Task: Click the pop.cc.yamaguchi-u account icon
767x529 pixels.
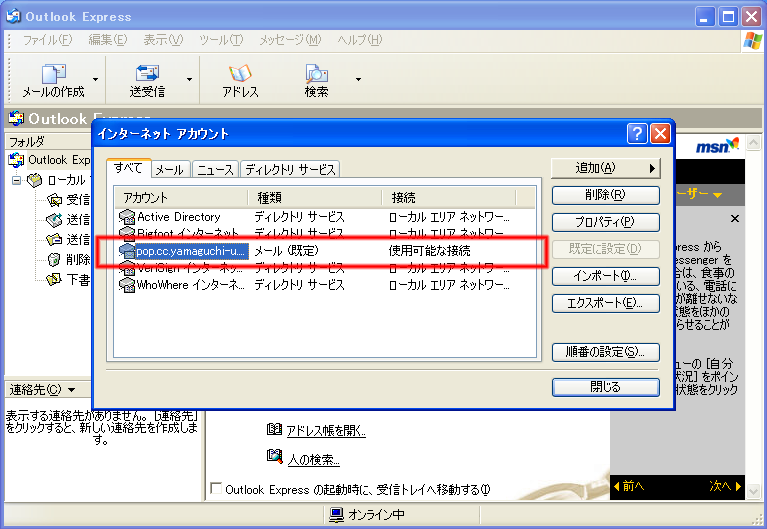Action: (127, 251)
